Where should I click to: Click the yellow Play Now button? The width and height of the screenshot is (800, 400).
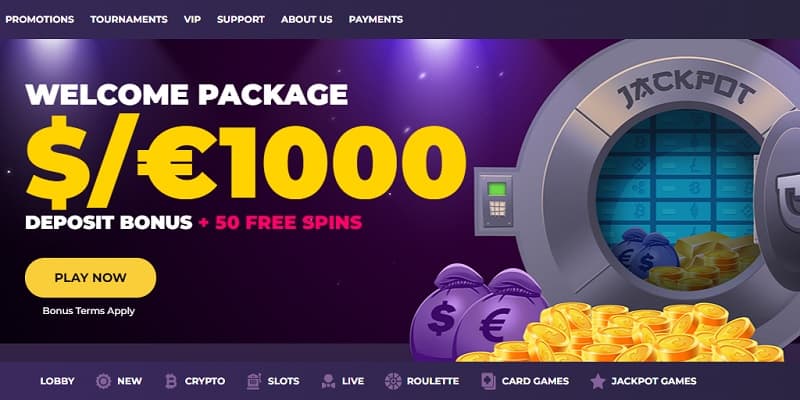90,278
